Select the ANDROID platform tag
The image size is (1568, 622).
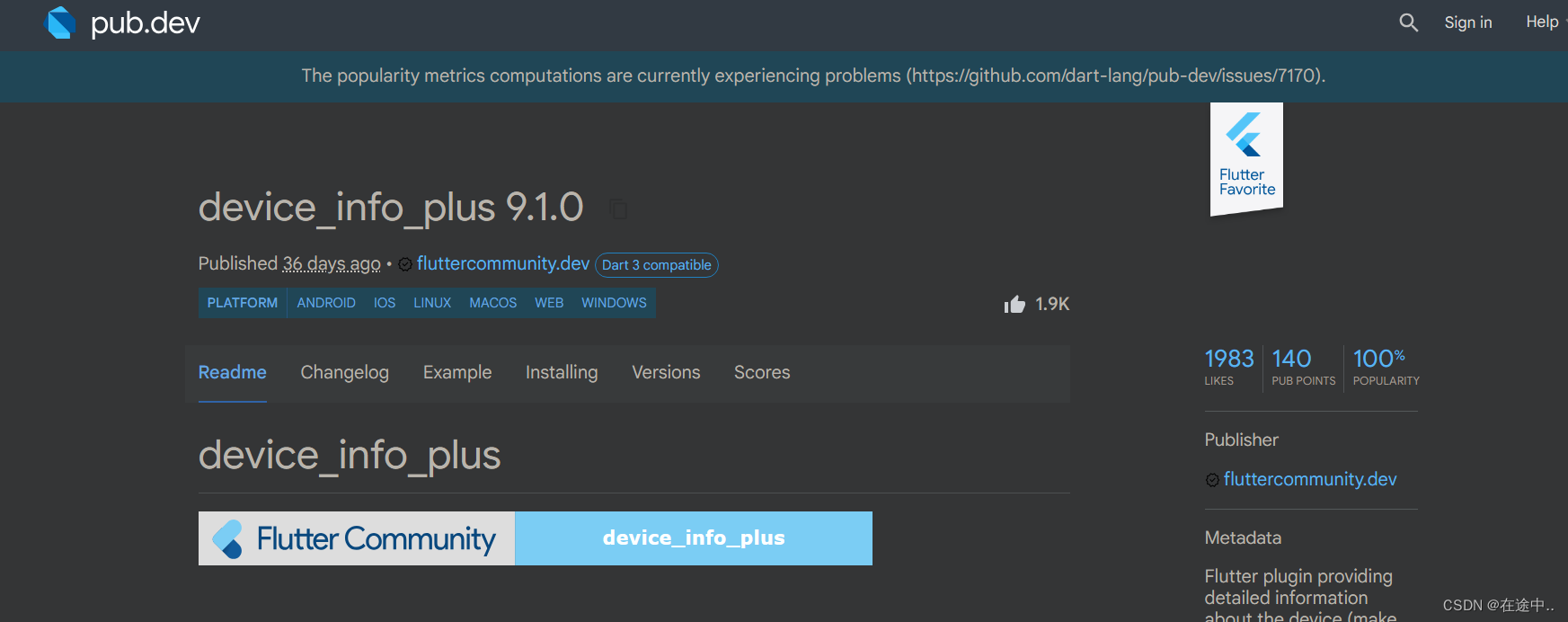pyautogui.click(x=326, y=303)
